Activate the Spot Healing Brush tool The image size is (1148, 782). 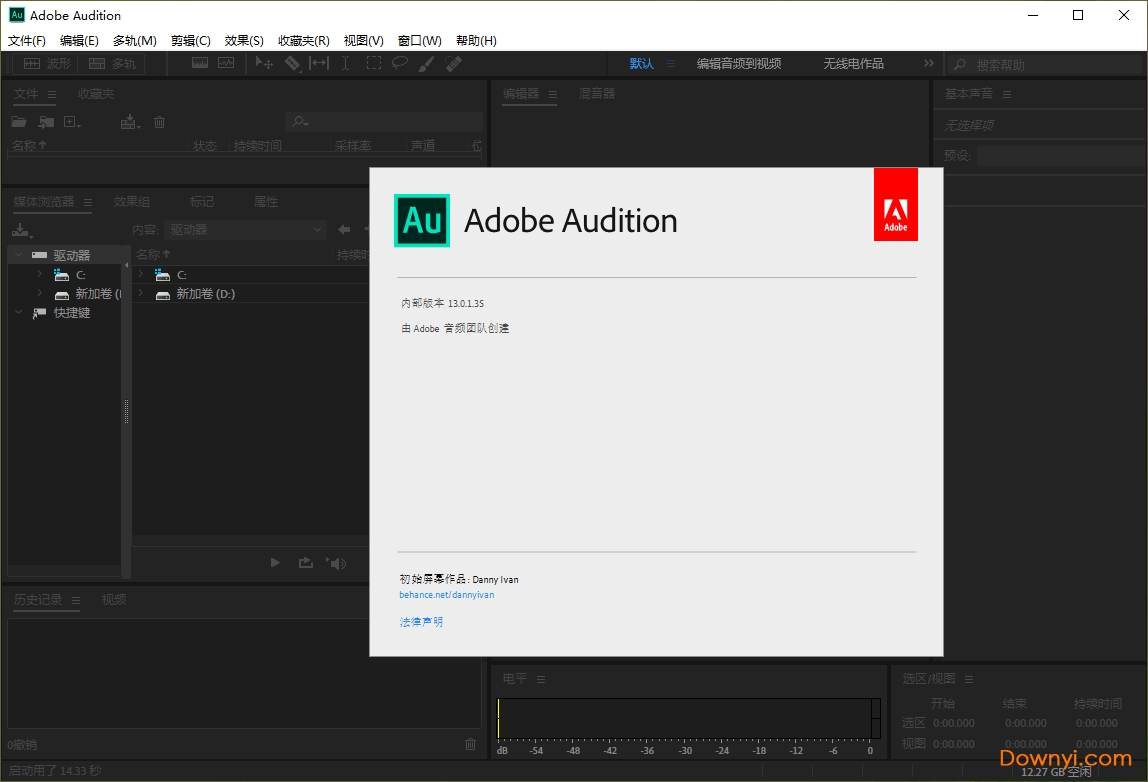pyautogui.click(x=453, y=63)
